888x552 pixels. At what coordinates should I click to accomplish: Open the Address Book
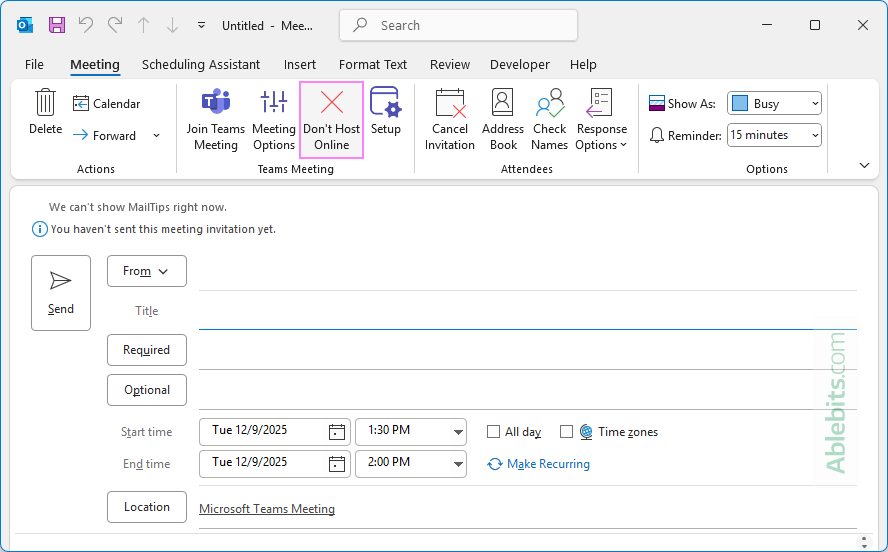tap(503, 119)
